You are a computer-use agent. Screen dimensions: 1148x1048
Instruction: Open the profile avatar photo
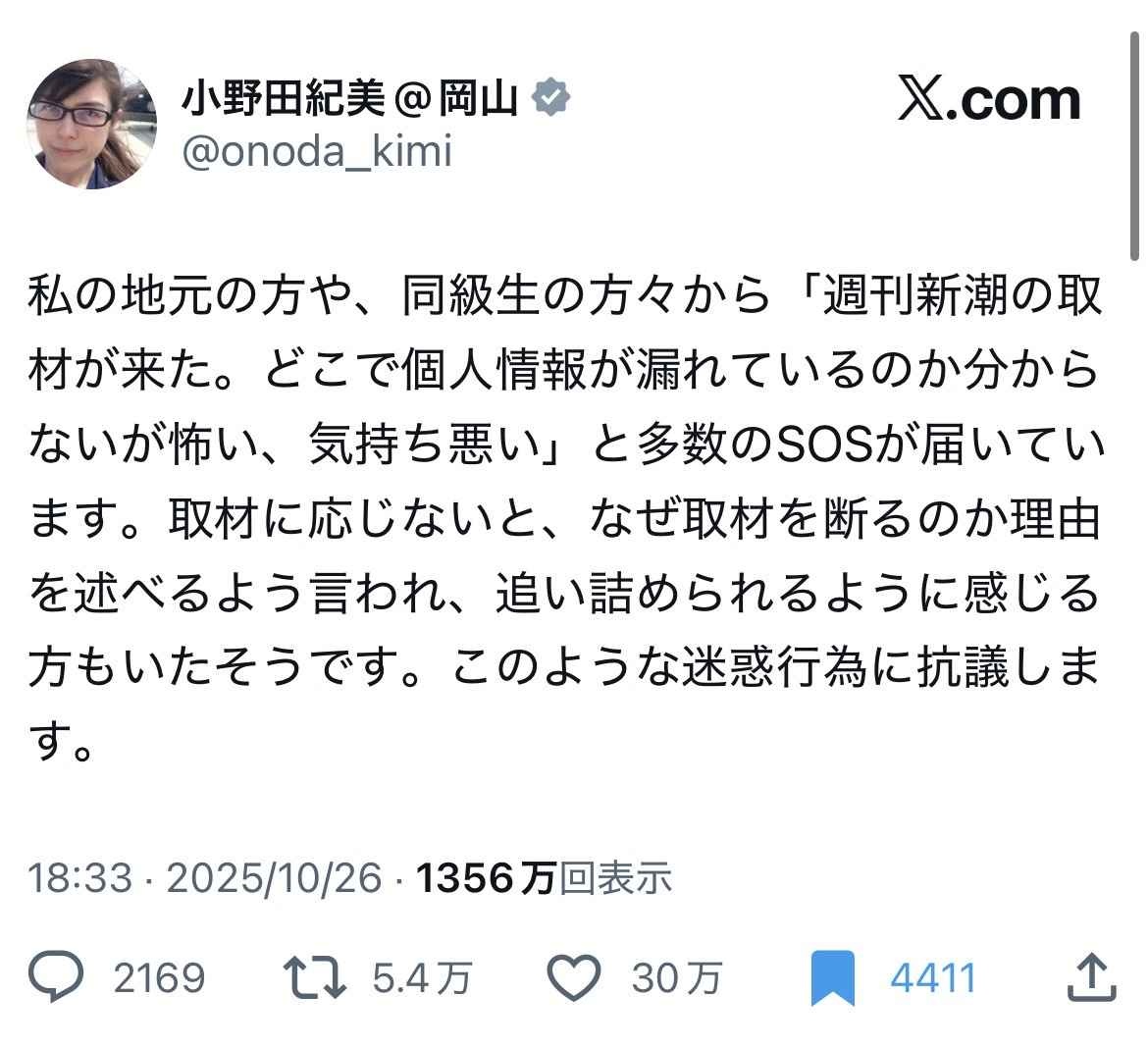(91, 124)
